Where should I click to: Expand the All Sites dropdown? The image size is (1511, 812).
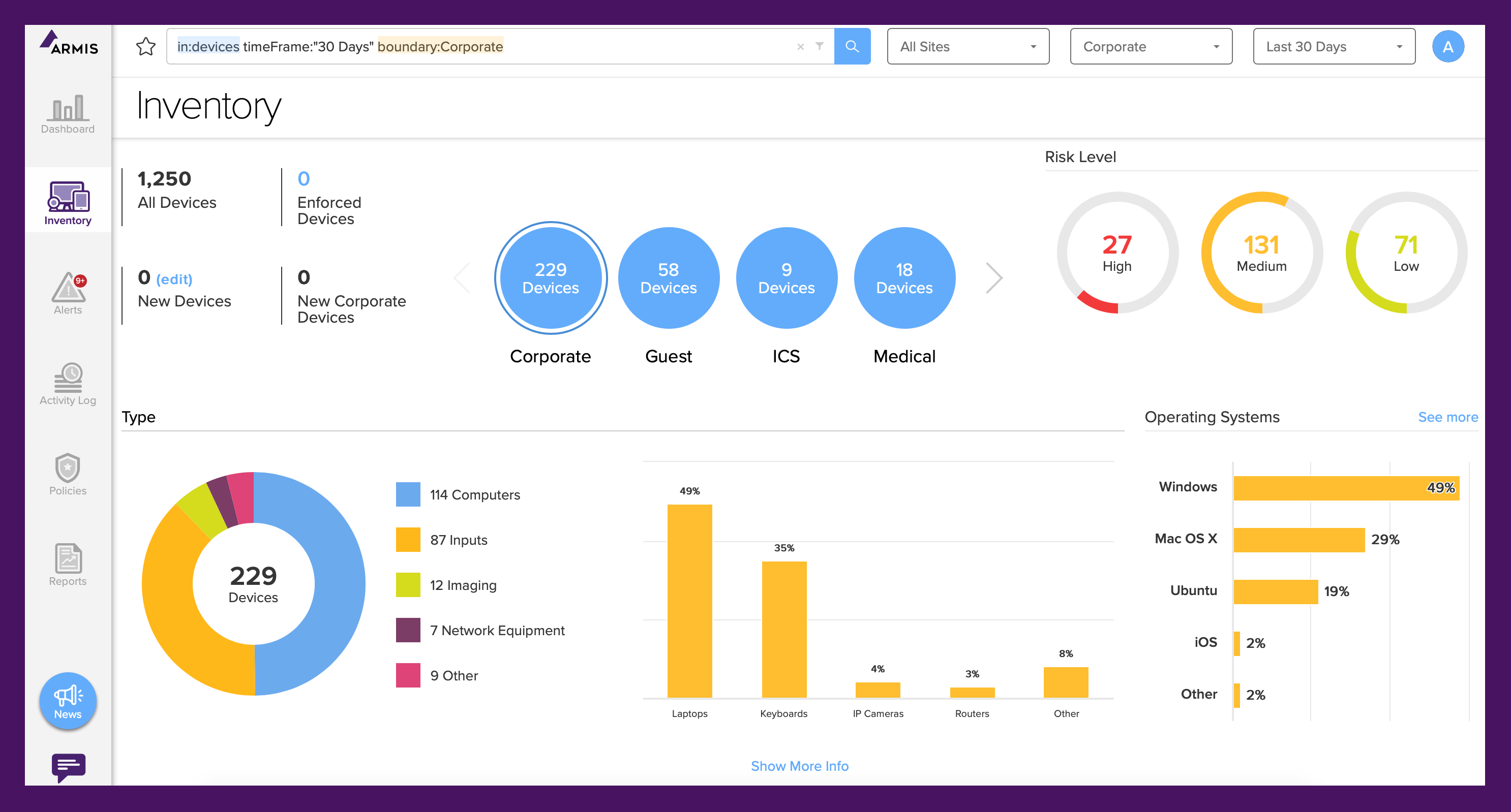[x=968, y=46]
